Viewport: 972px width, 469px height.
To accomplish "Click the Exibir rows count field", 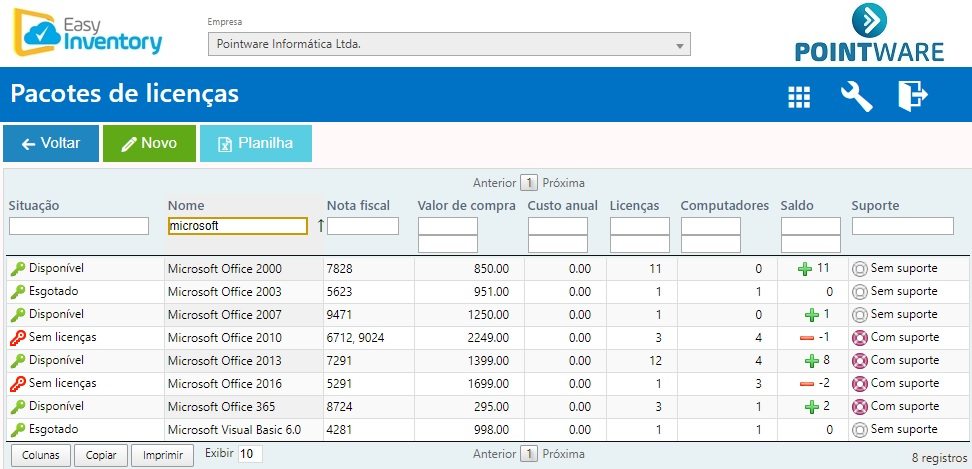I will pyautogui.click(x=250, y=454).
